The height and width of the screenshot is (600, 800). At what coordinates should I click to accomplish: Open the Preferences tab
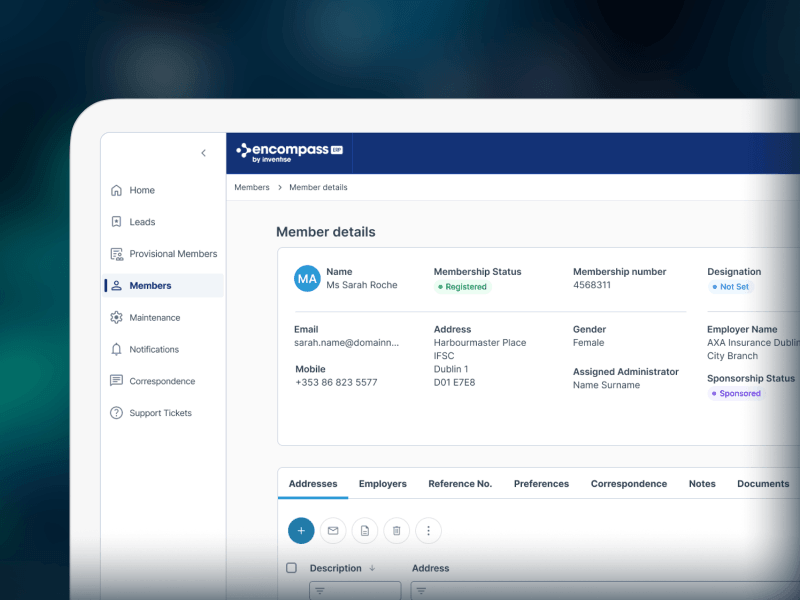coord(541,484)
